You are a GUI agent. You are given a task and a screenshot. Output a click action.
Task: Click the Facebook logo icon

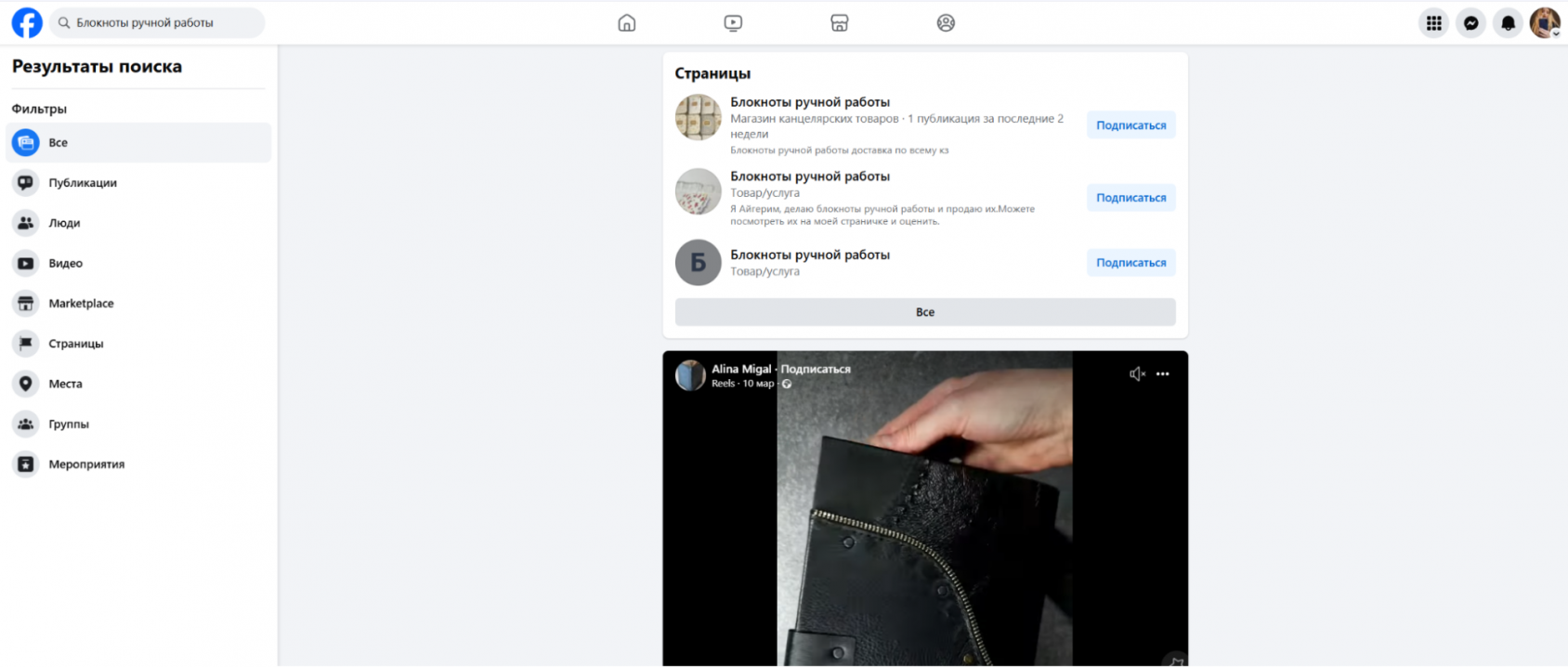click(27, 23)
